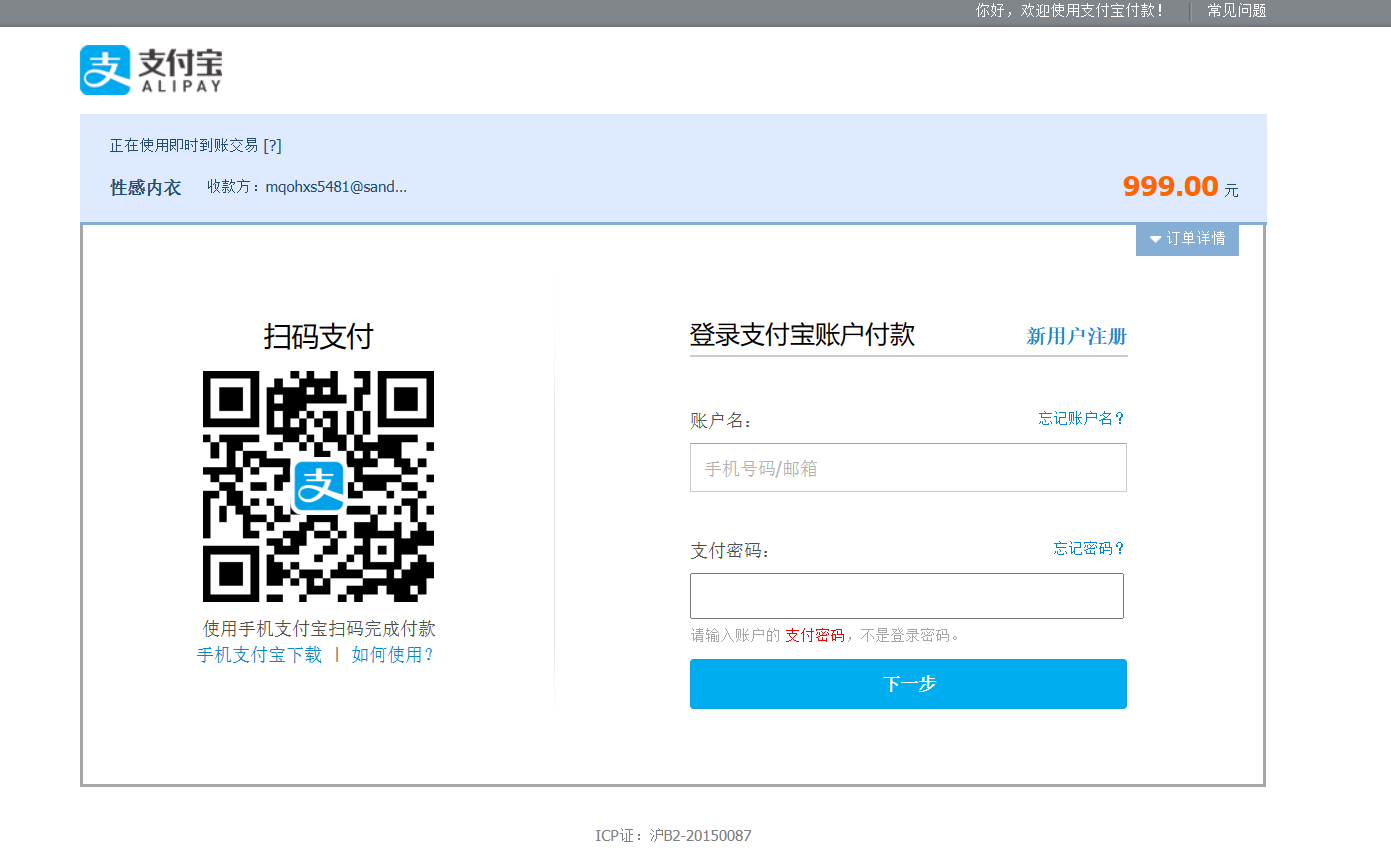Click the Alipay logo in the header
The width and height of the screenshot is (1391, 868).
pyautogui.click(x=151, y=70)
